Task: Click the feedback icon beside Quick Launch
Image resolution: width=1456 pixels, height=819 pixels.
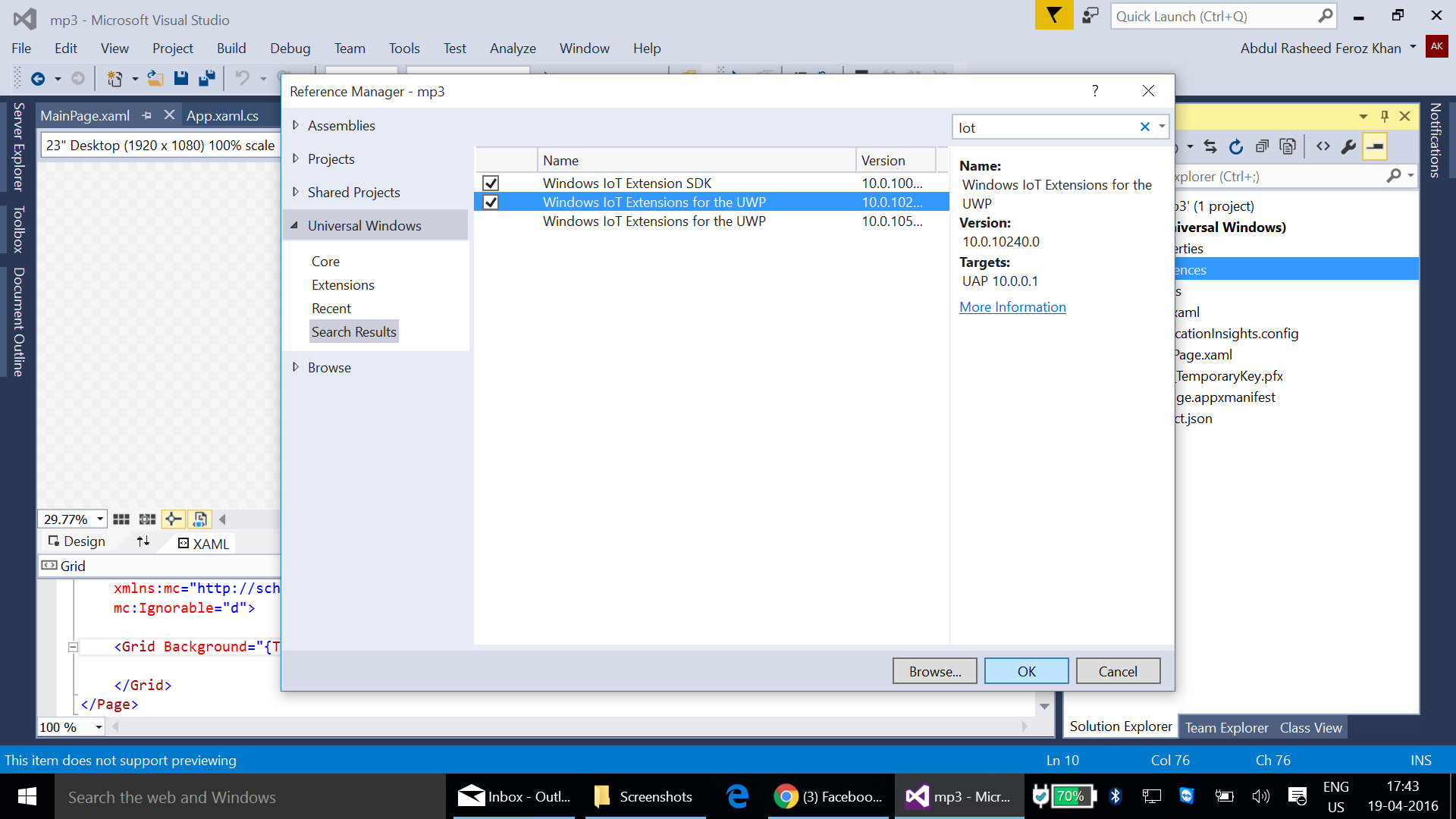Action: tap(1090, 15)
